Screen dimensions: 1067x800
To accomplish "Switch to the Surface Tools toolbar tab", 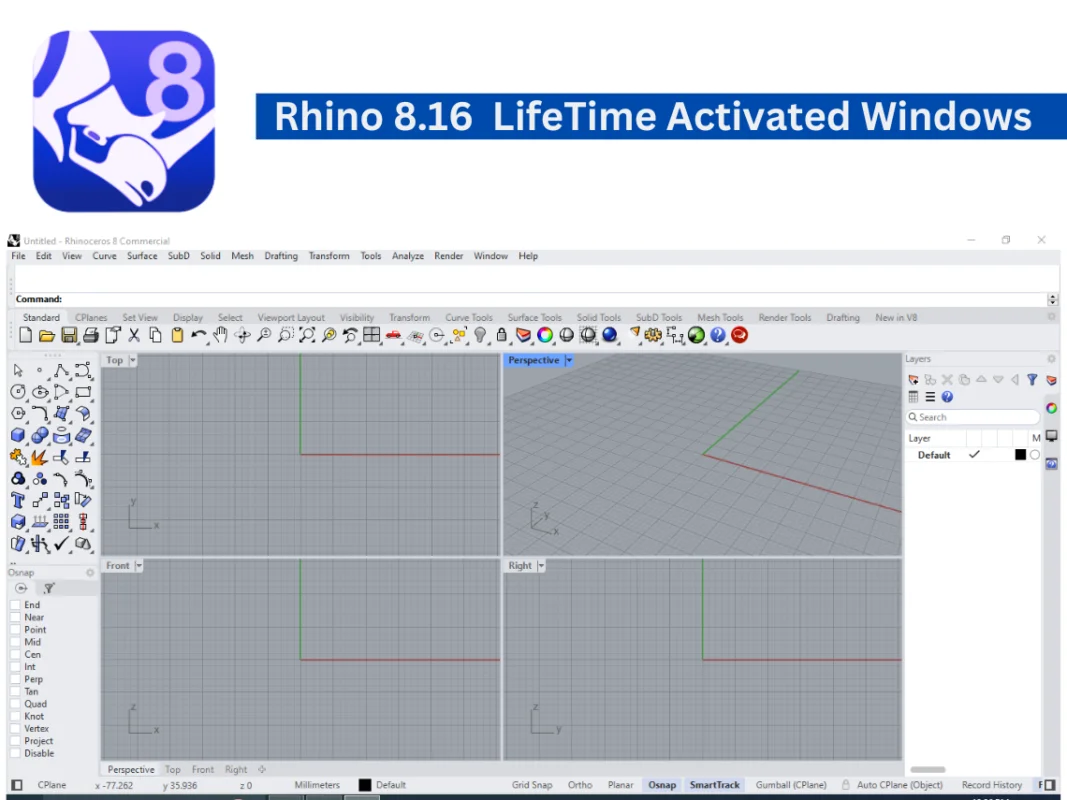I will click(x=534, y=317).
